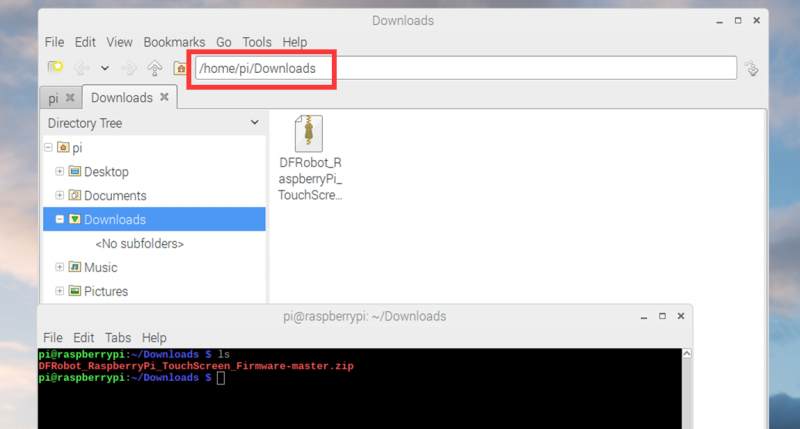800x429 pixels.
Task: Expand the Desktop tree node
Action: [x=60, y=171]
